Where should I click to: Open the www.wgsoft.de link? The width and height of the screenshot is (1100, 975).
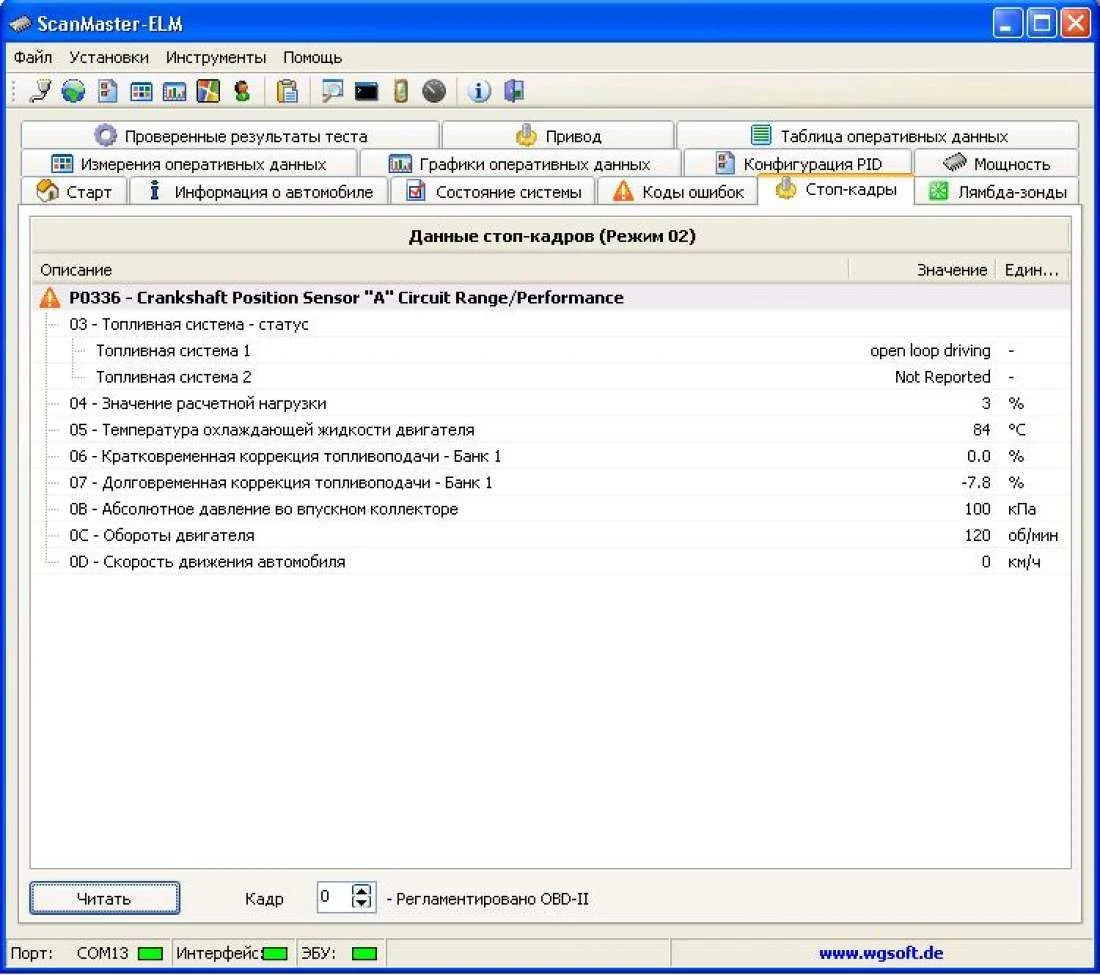click(x=880, y=953)
